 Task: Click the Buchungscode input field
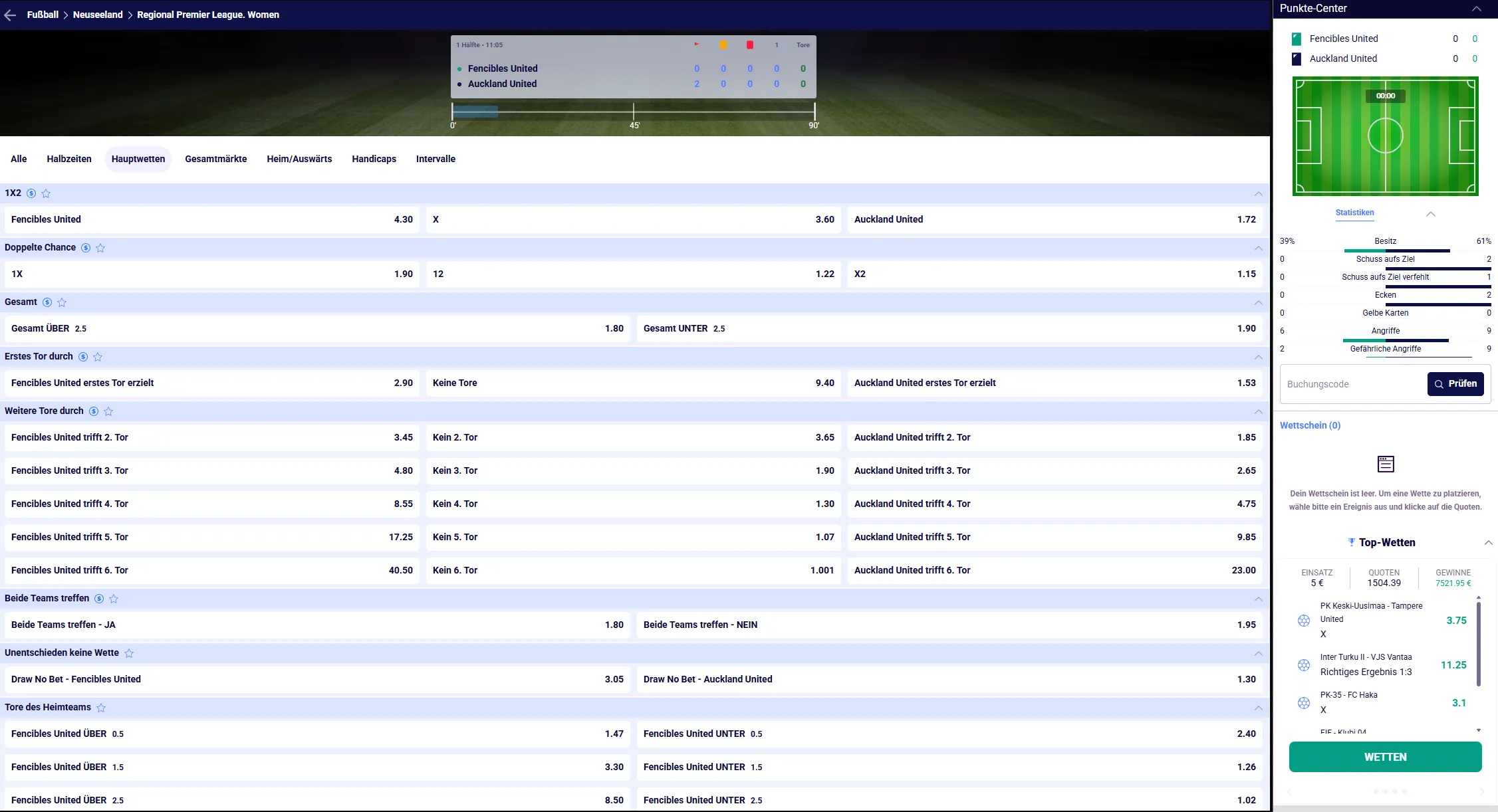(1352, 384)
